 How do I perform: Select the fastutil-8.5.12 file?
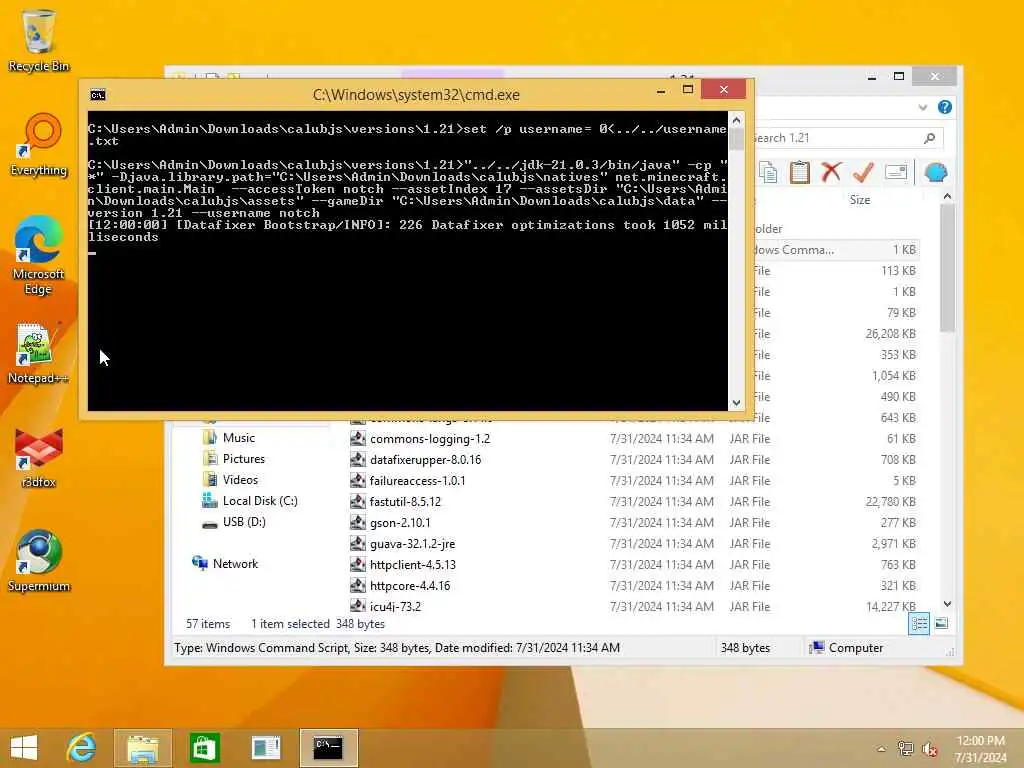coord(405,502)
